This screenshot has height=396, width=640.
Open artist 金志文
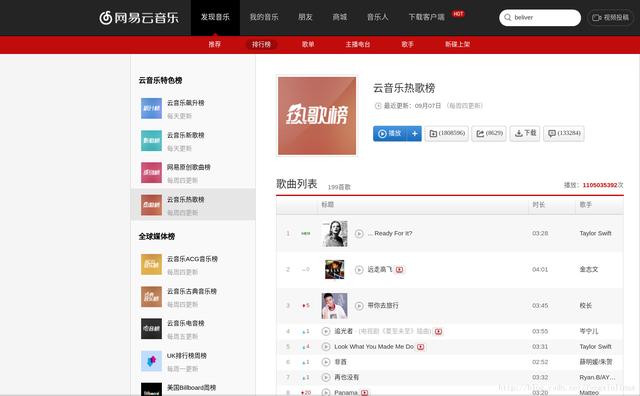tap(589, 269)
